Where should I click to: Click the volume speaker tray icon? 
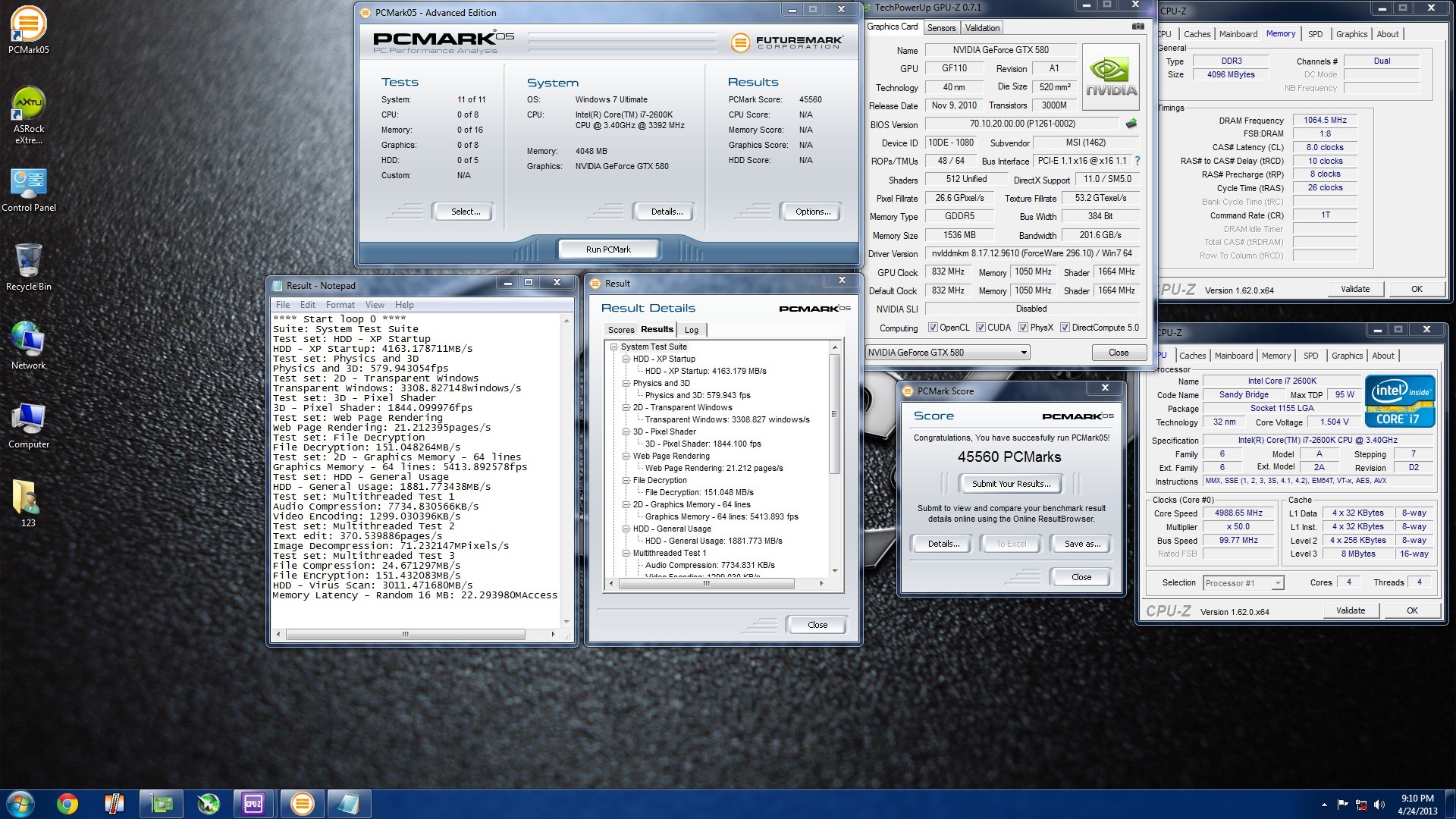point(1379,805)
